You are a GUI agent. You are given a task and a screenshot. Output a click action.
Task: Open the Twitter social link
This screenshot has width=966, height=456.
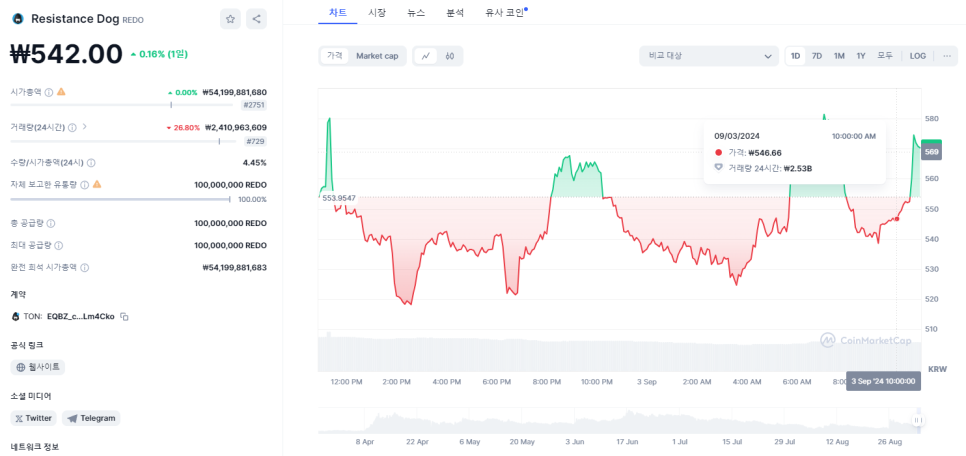[x=34, y=418]
